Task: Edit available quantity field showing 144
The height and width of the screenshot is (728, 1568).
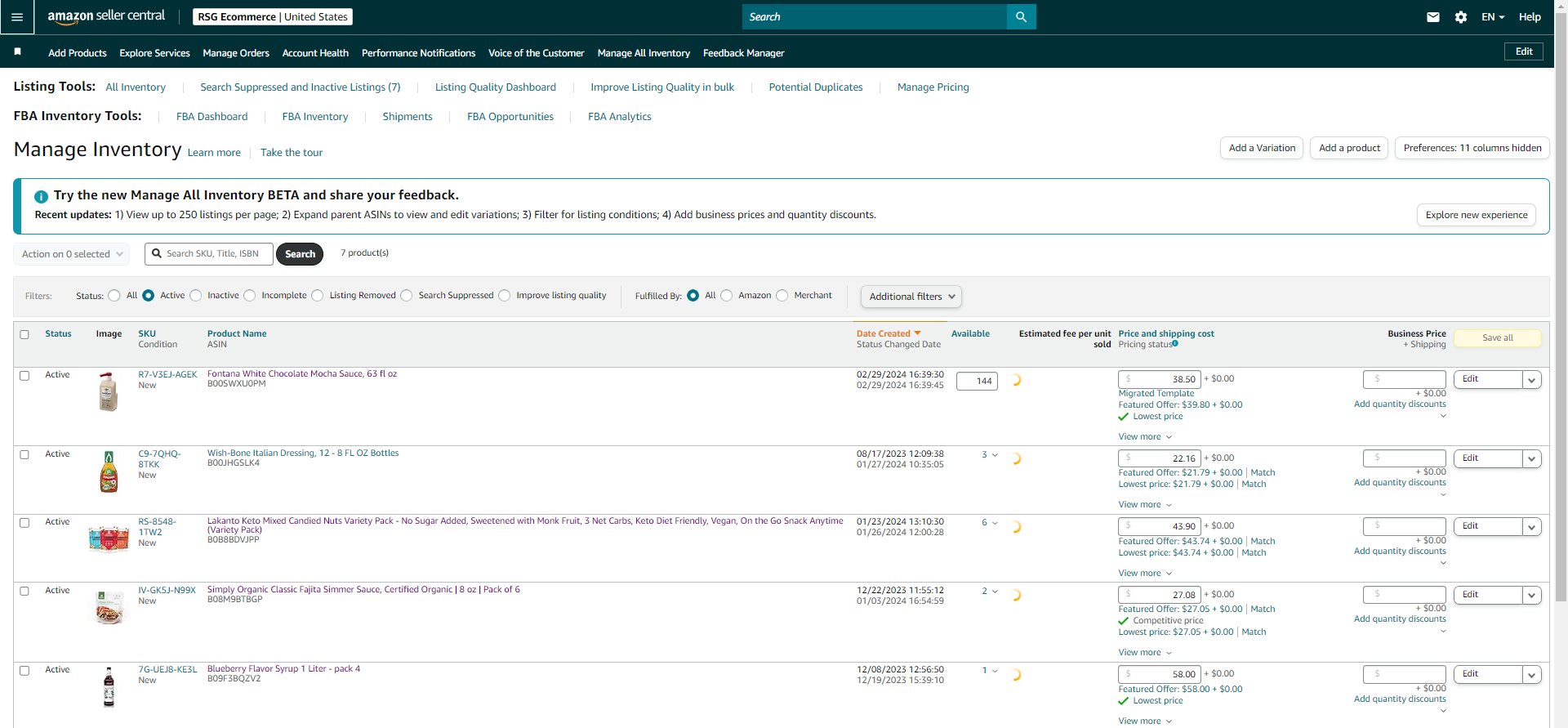Action: pyautogui.click(x=977, y=382)
